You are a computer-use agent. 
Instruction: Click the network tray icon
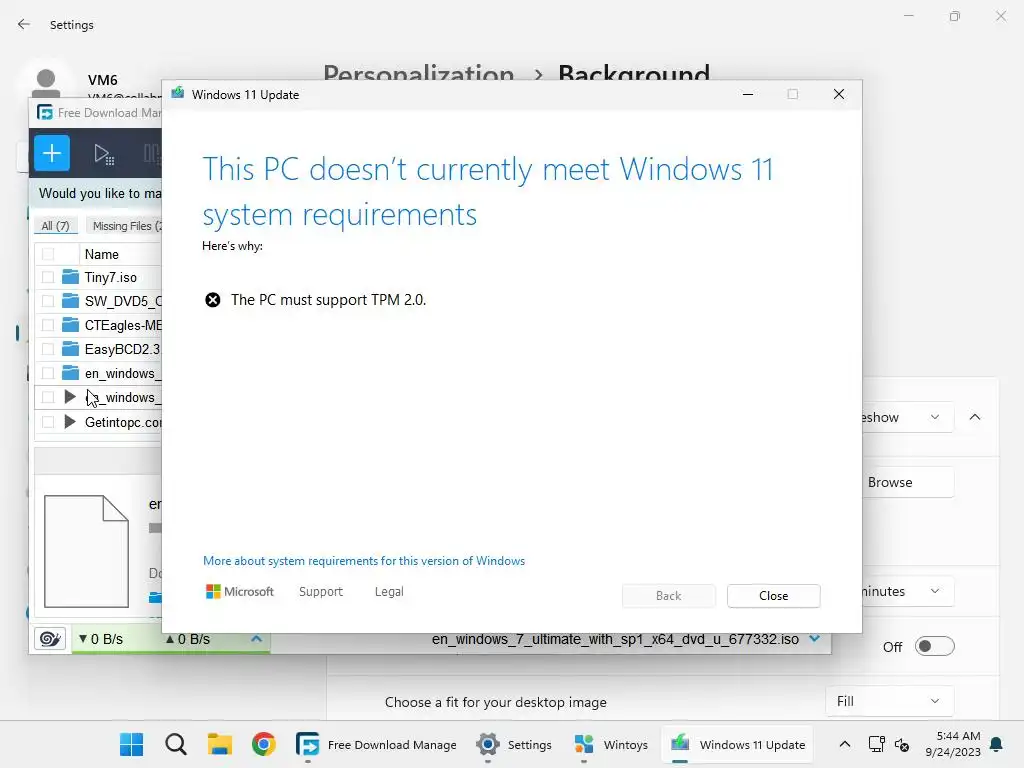pos(876,744)
